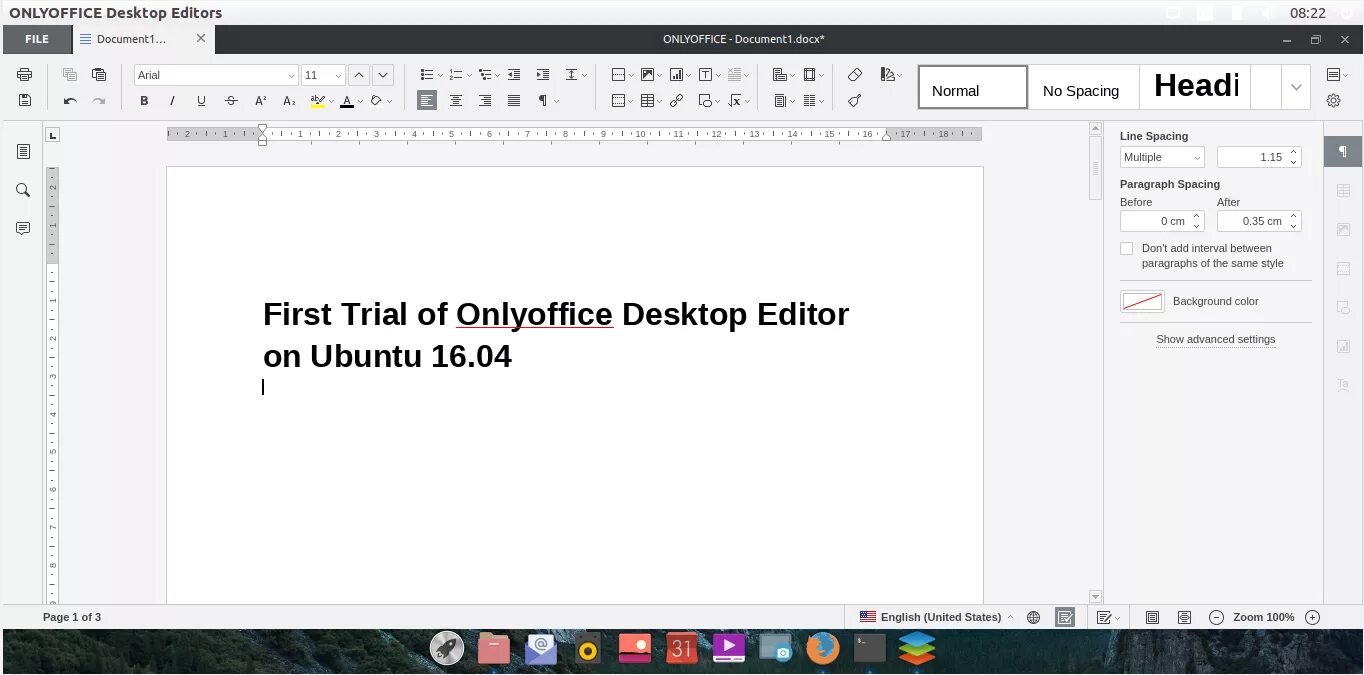Viewport: 1364px width, 675px height.
Task: Justify the text
Action: click(514, 101)
